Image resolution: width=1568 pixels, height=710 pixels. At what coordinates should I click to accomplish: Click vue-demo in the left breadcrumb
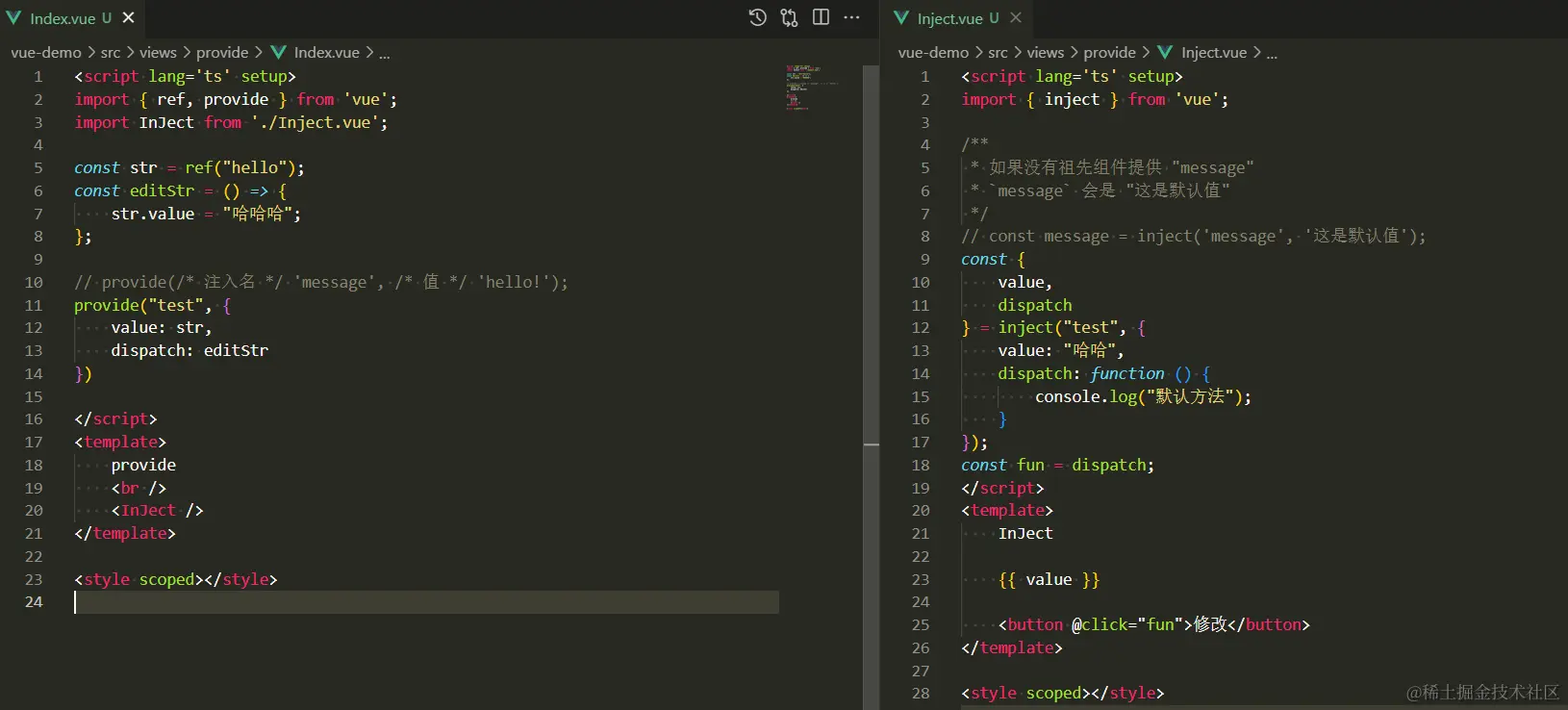pos(46,53)
